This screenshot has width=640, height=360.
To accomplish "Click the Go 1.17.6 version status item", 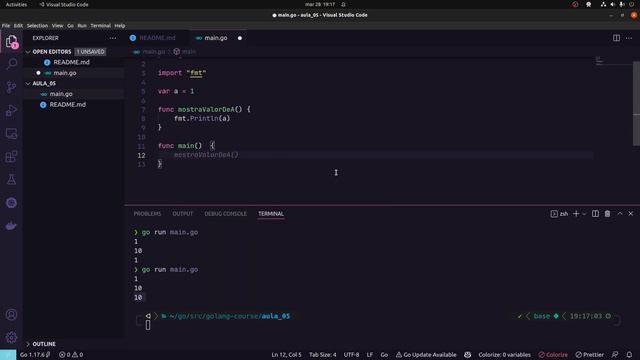I will click(35, 355).
